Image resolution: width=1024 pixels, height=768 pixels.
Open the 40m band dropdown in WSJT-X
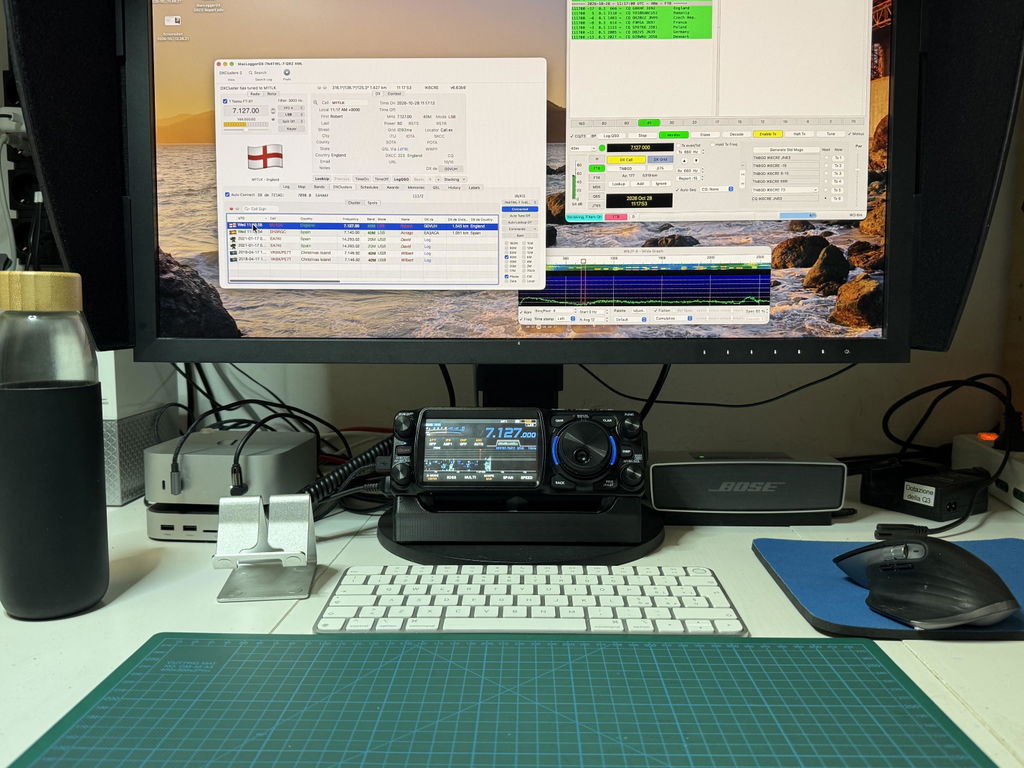tap(583, 148)
